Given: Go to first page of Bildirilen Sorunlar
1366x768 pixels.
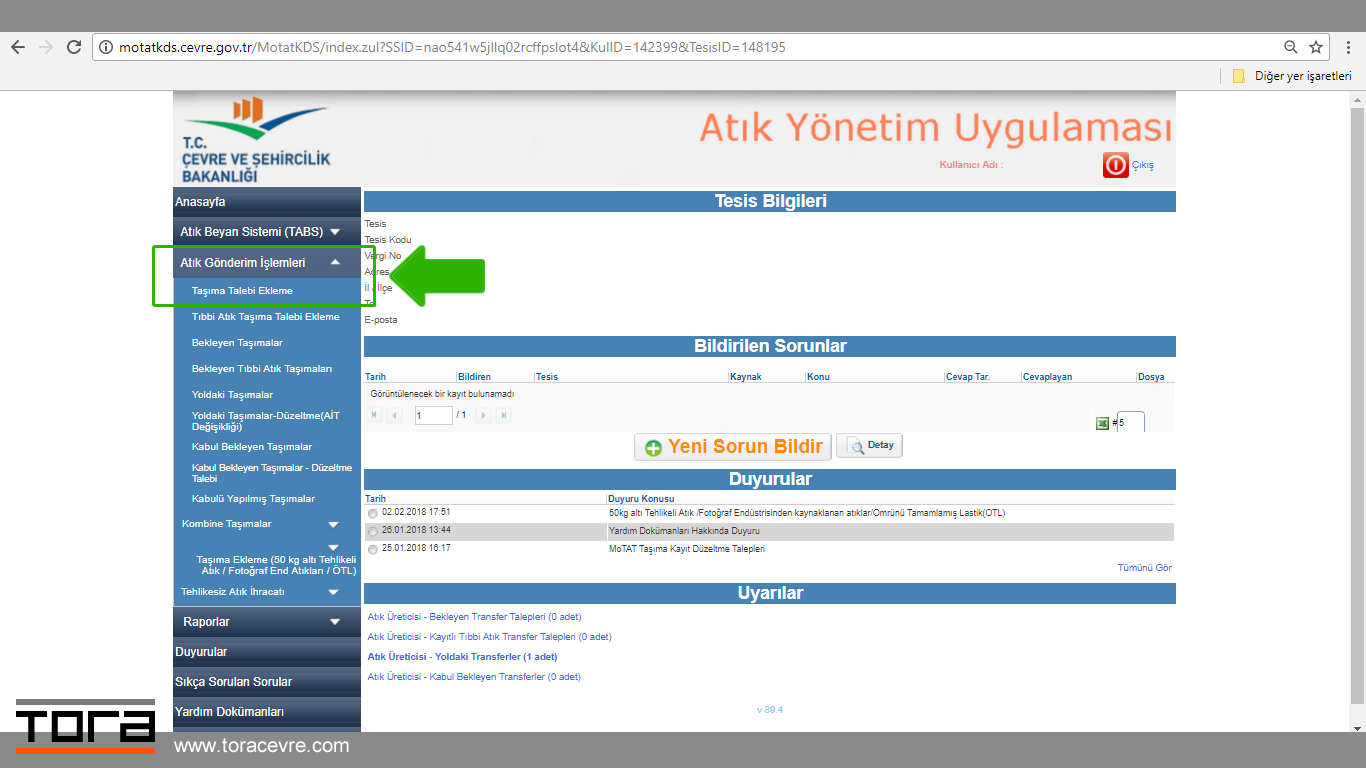Looking at the screenshot, I should pos(375,415).
